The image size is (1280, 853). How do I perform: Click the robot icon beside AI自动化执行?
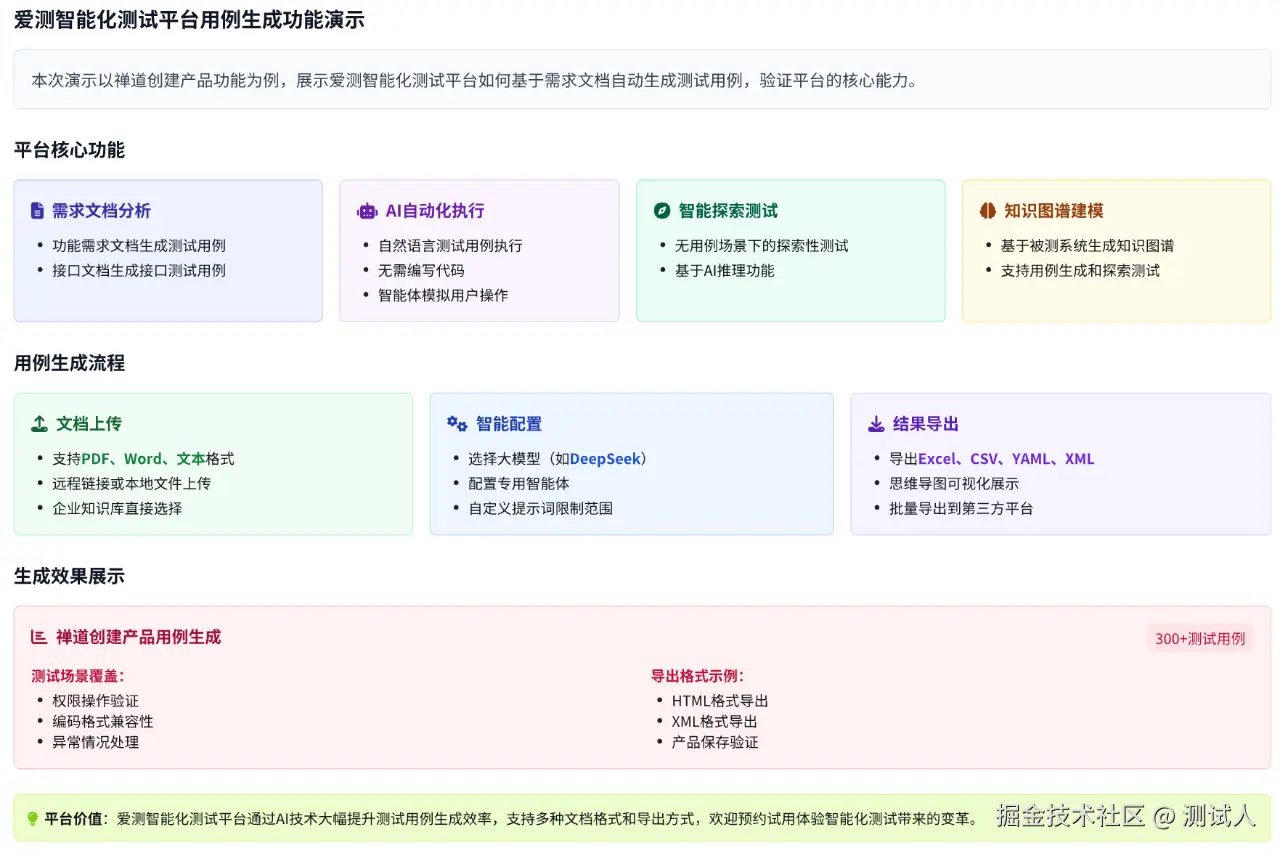pos(367,211)
